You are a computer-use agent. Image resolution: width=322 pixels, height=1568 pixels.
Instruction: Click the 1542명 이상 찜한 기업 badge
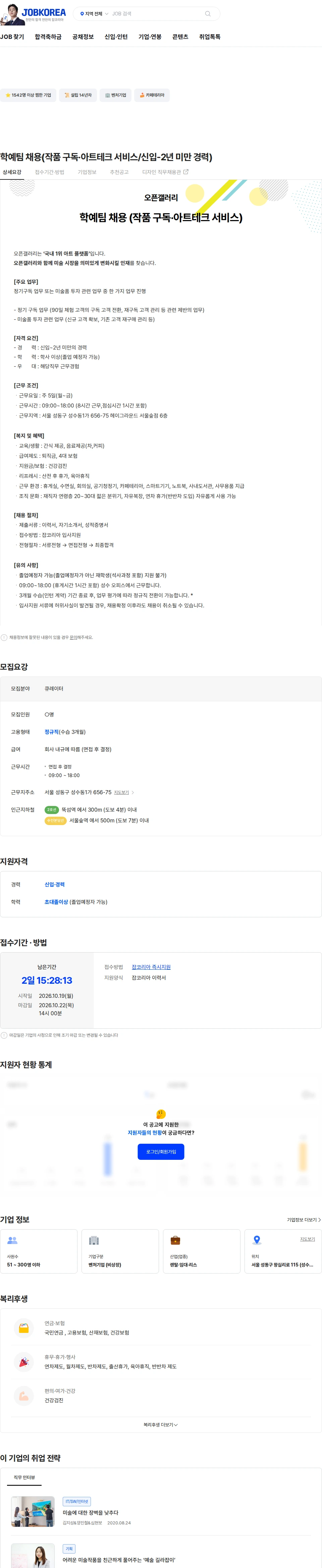click(x=28, y=95)
